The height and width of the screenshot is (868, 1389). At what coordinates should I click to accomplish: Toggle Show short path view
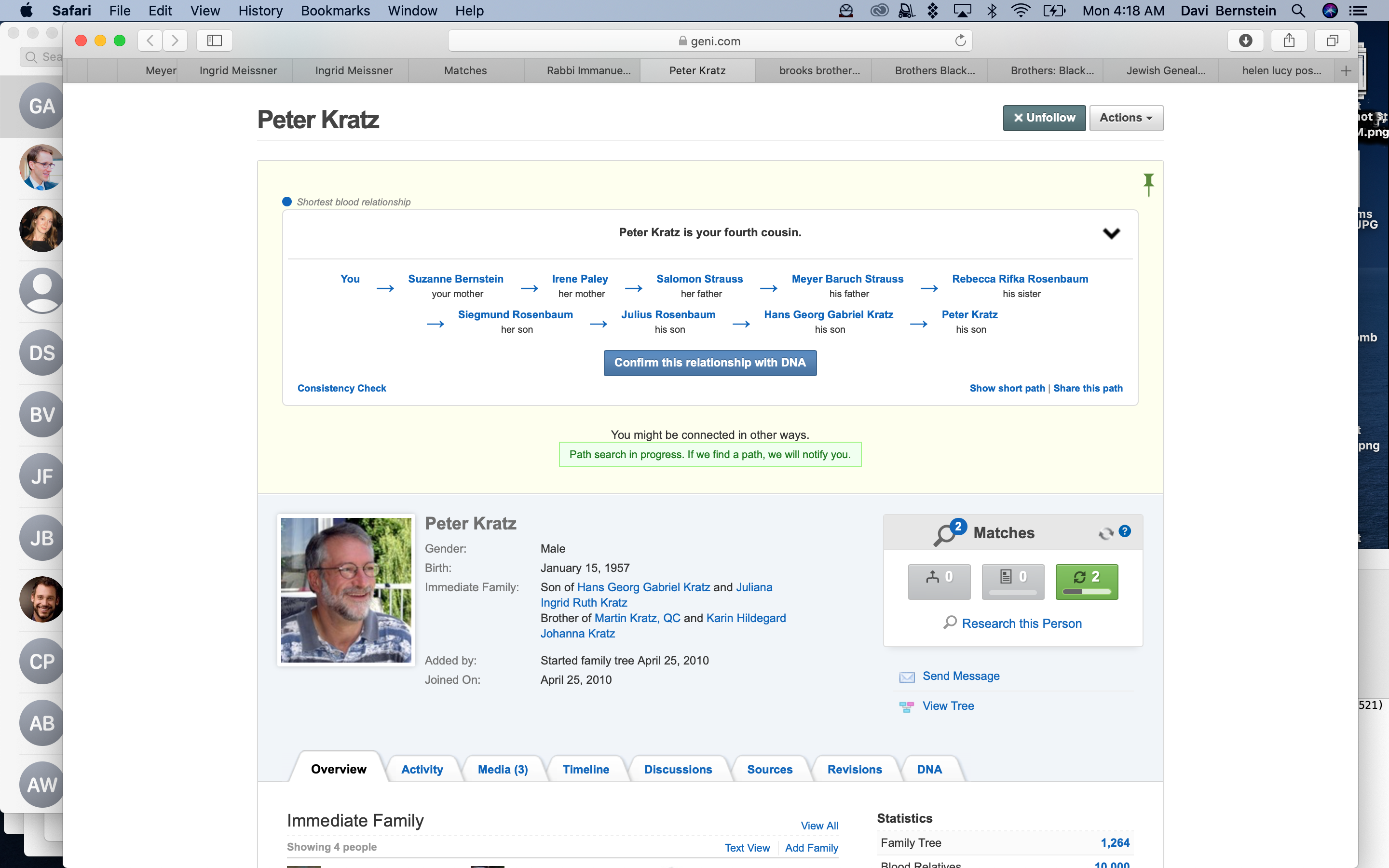click(1007, 388)
